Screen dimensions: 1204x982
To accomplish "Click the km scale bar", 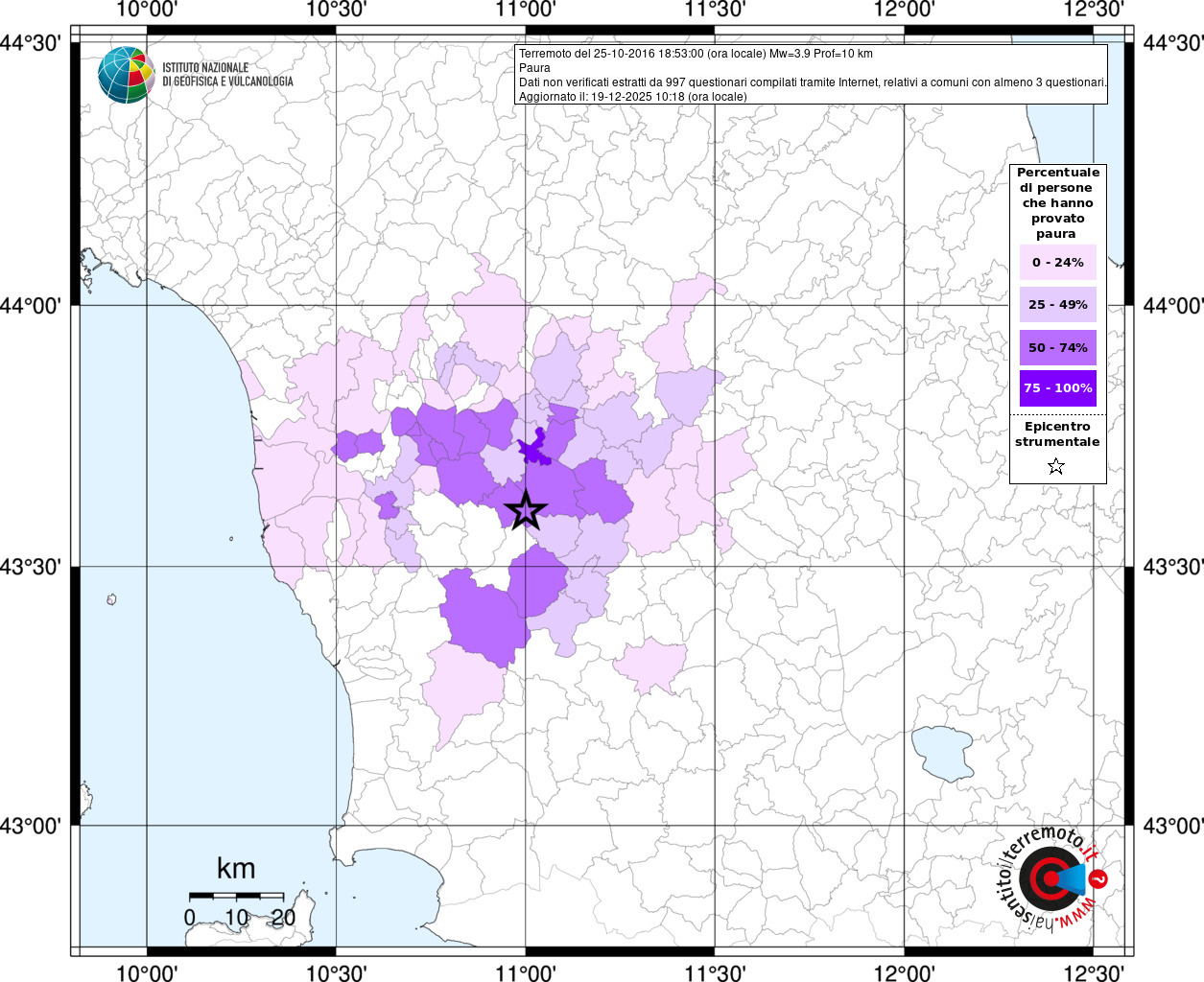I will pos(236,896).
